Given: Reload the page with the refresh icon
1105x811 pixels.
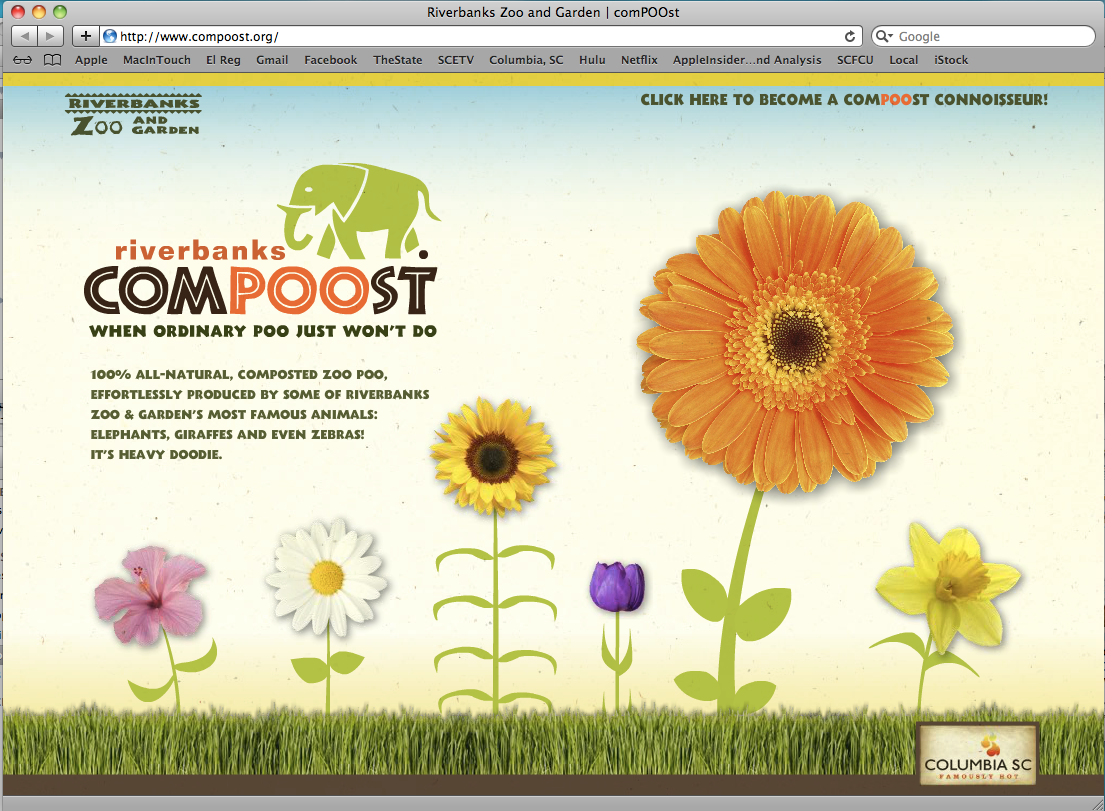Looking at the screenshot, I should [850, 36].
